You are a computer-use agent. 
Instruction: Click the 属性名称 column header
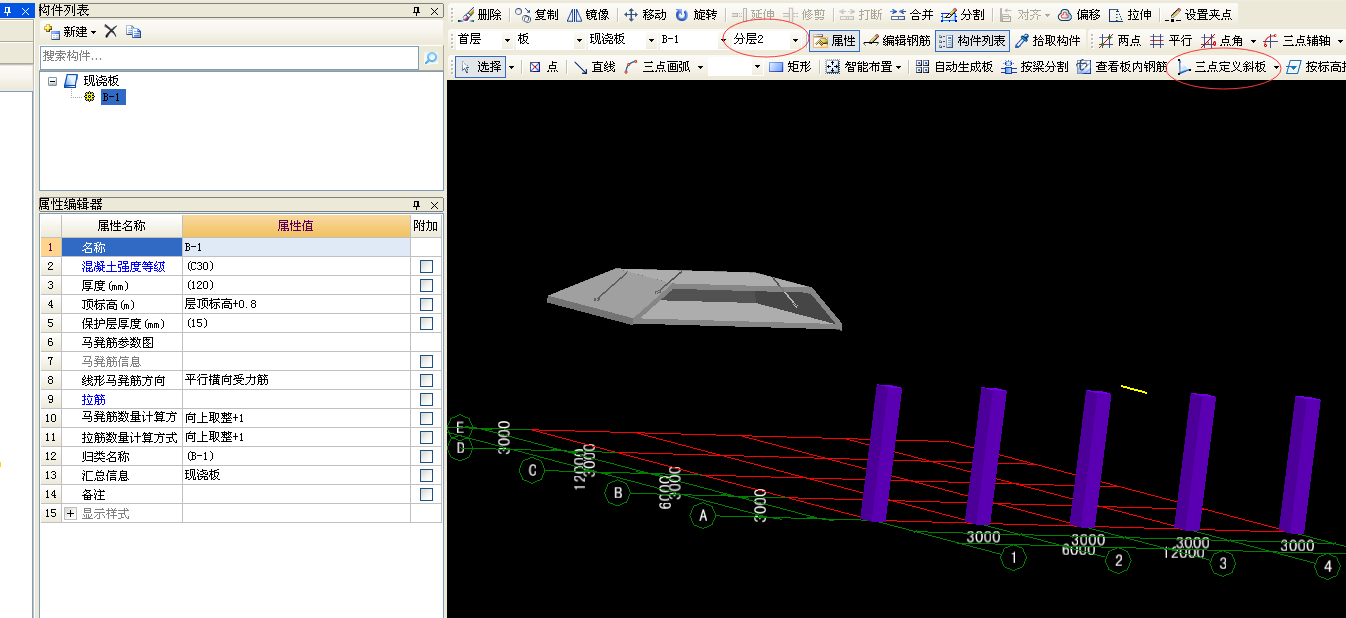[x=121, y=226]
